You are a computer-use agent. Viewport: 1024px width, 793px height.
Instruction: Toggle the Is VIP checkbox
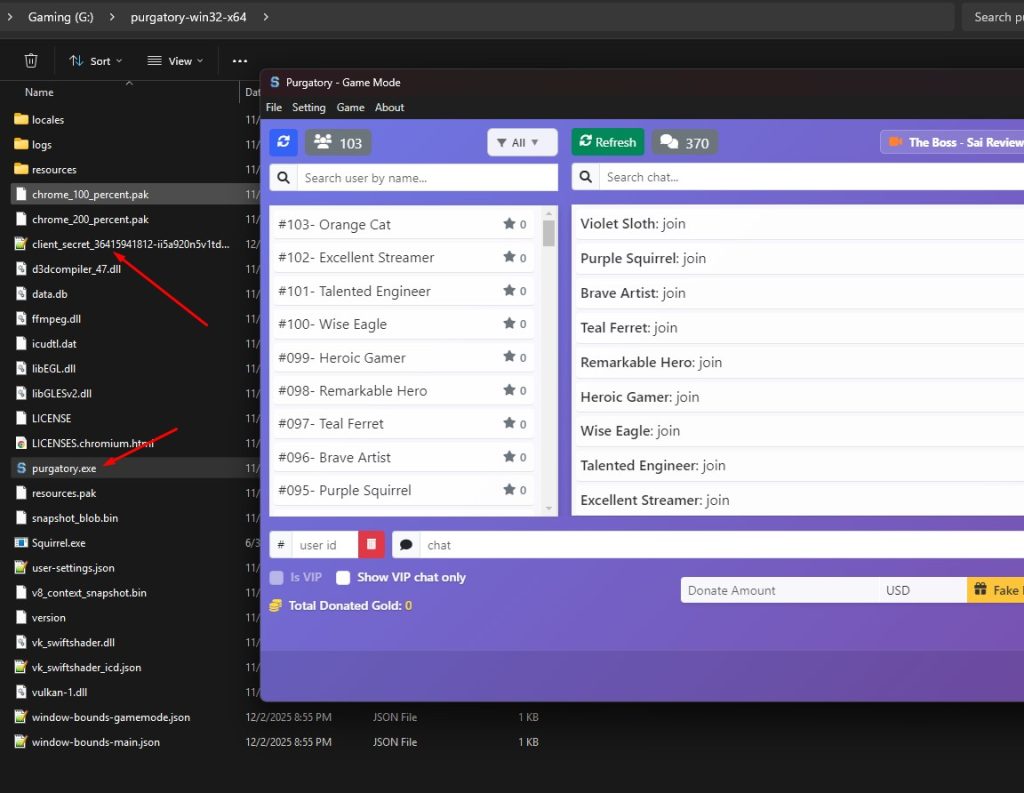[x=277, y=577]
